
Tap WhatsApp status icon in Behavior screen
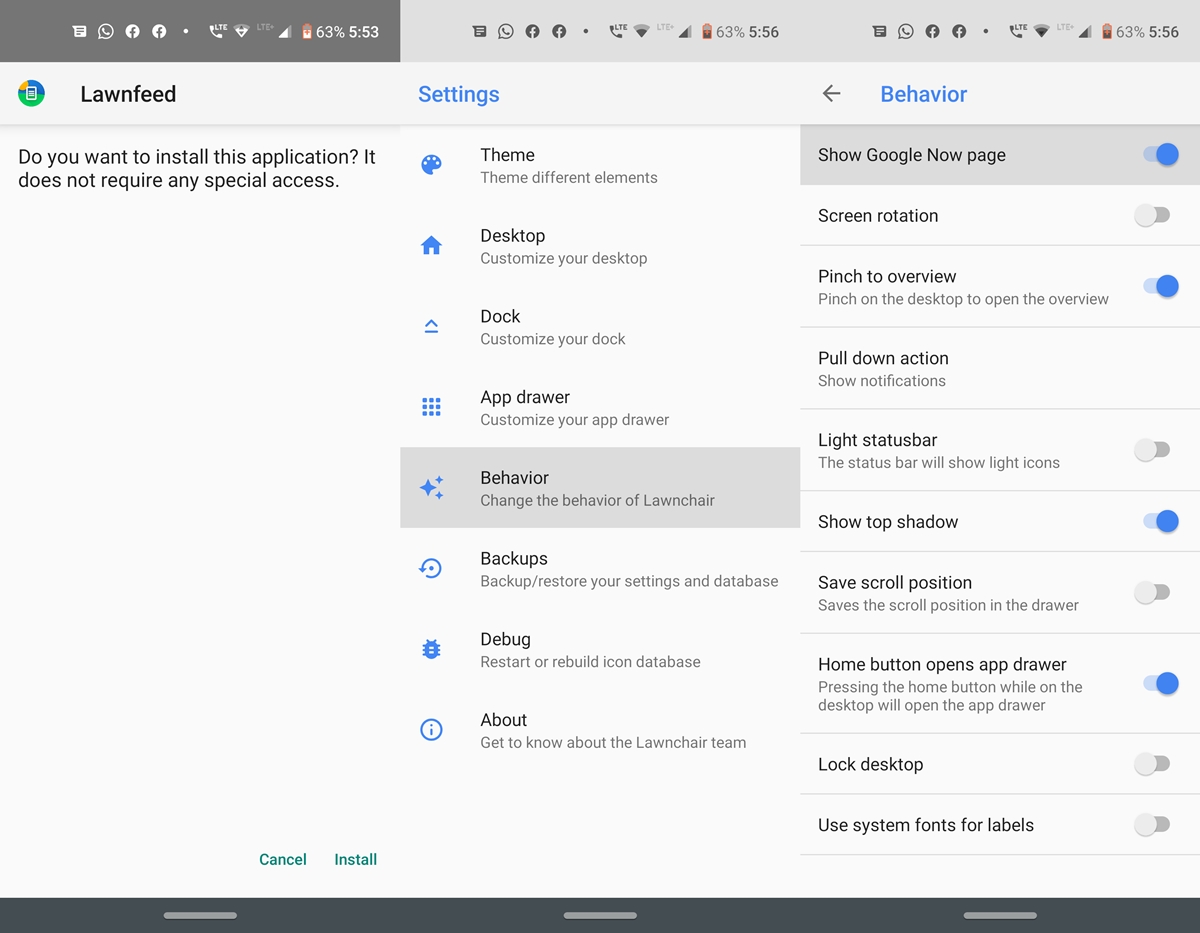click(906, 32)
